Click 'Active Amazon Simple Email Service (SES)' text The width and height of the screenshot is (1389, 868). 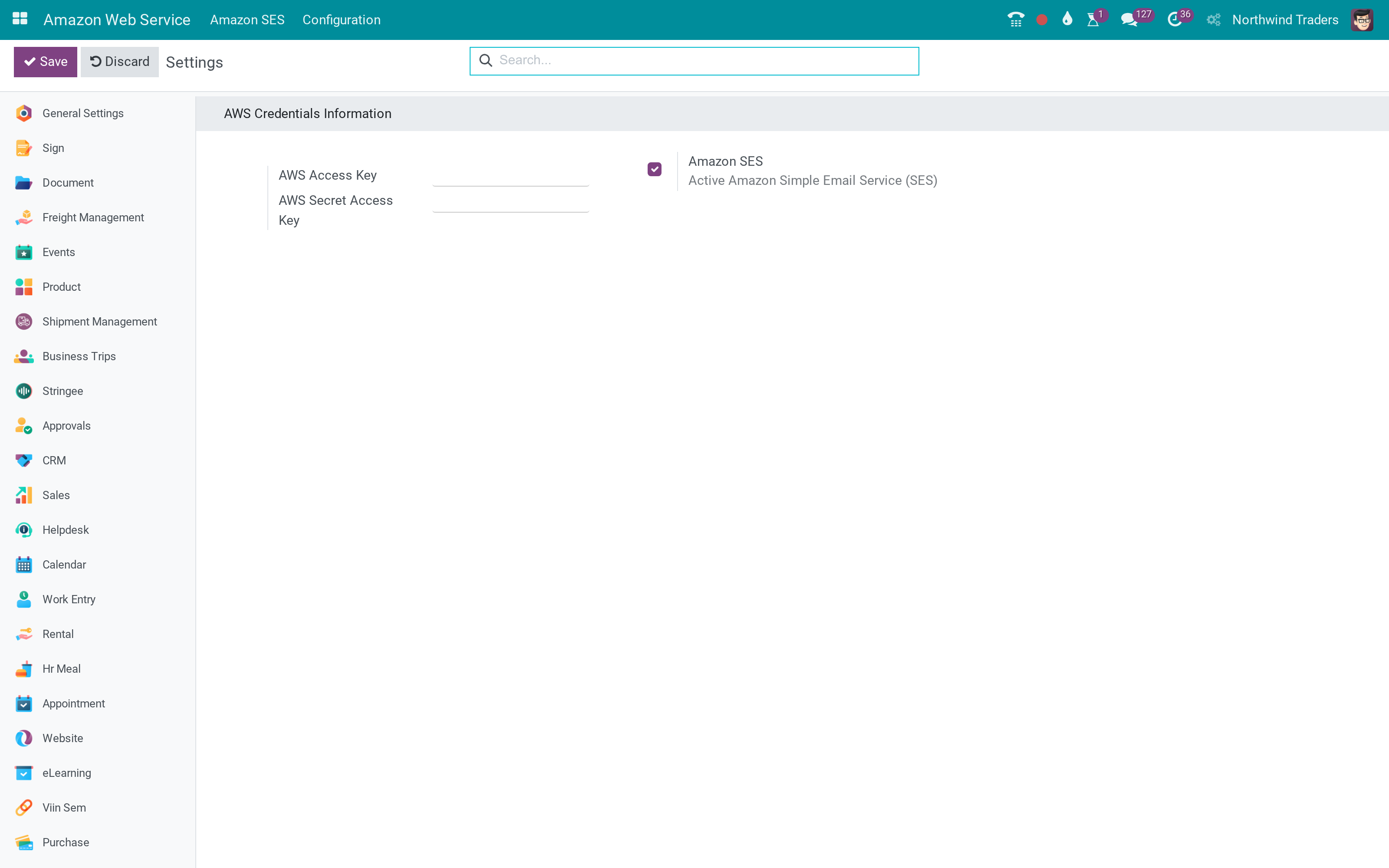813,181
